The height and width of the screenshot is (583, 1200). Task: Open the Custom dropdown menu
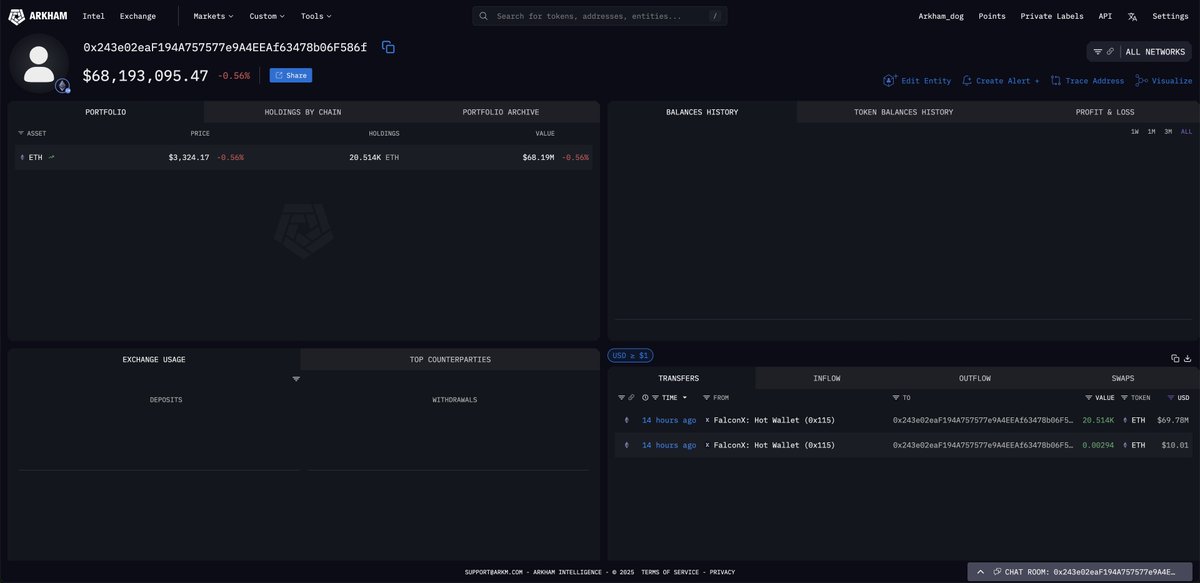click(267, 16)
